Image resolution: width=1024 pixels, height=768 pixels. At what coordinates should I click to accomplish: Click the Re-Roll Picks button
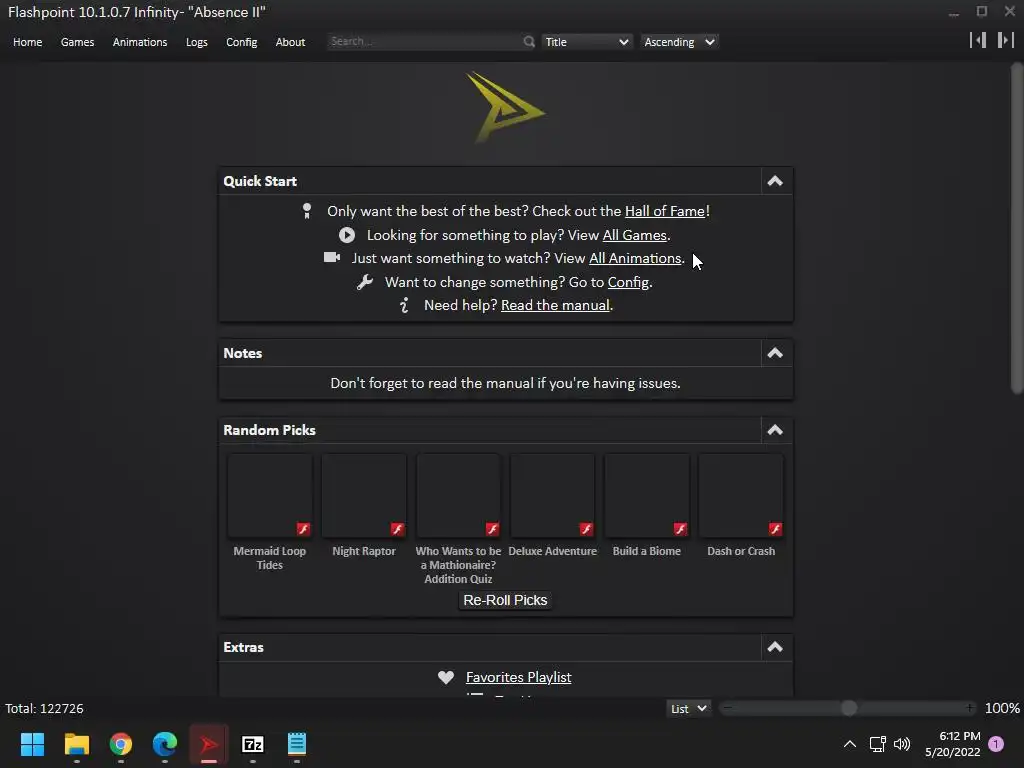[x=505, y=600]
